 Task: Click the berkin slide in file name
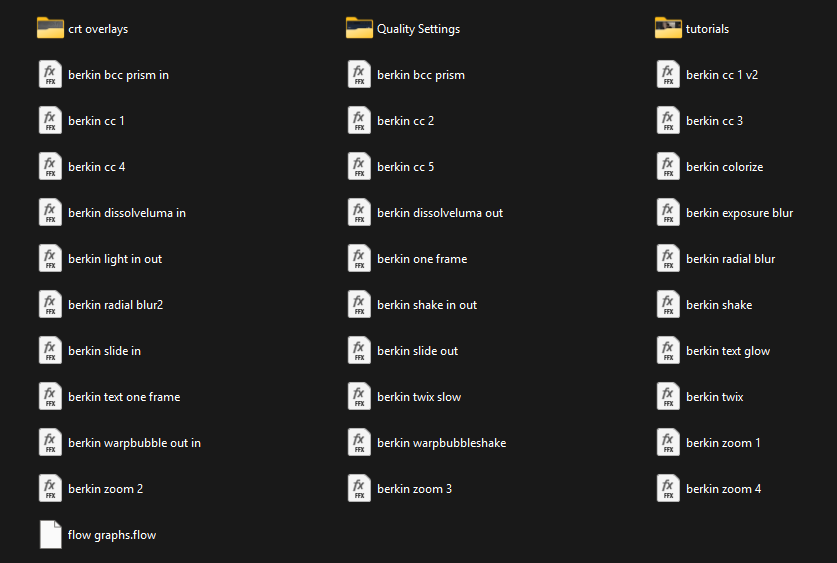click(x=104, y=351)
